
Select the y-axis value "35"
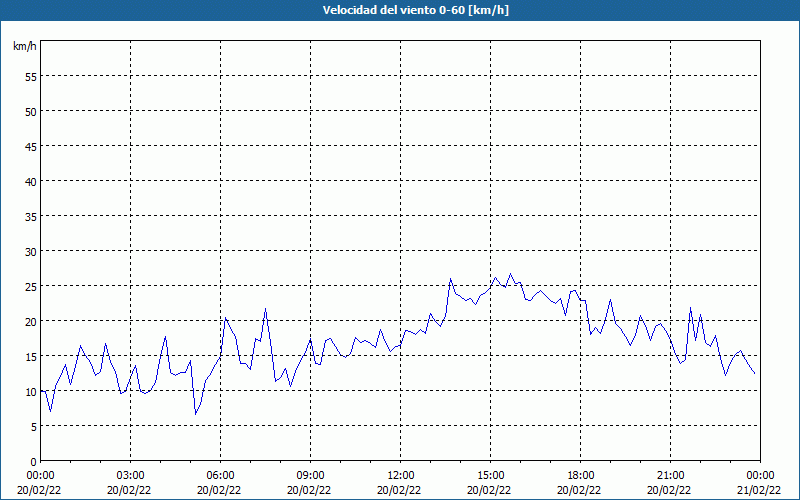31,217
